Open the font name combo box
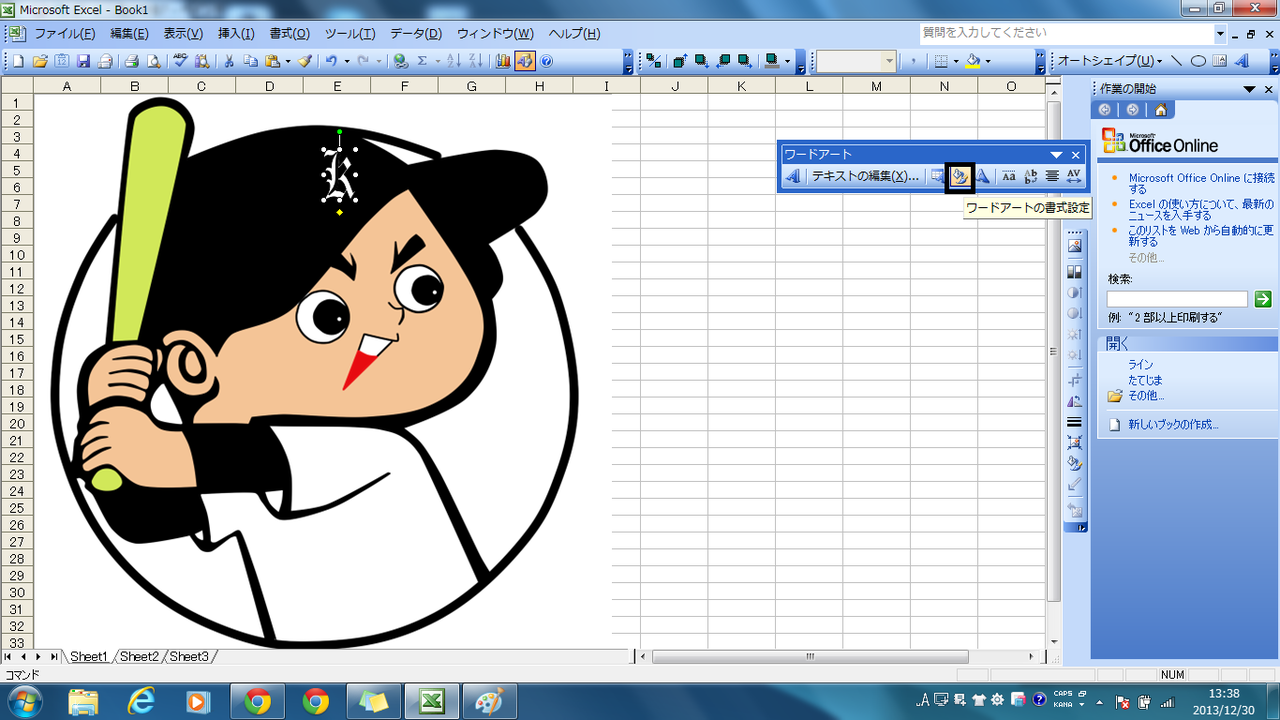Screen dimensions: 1280x720 pos(856,61)
